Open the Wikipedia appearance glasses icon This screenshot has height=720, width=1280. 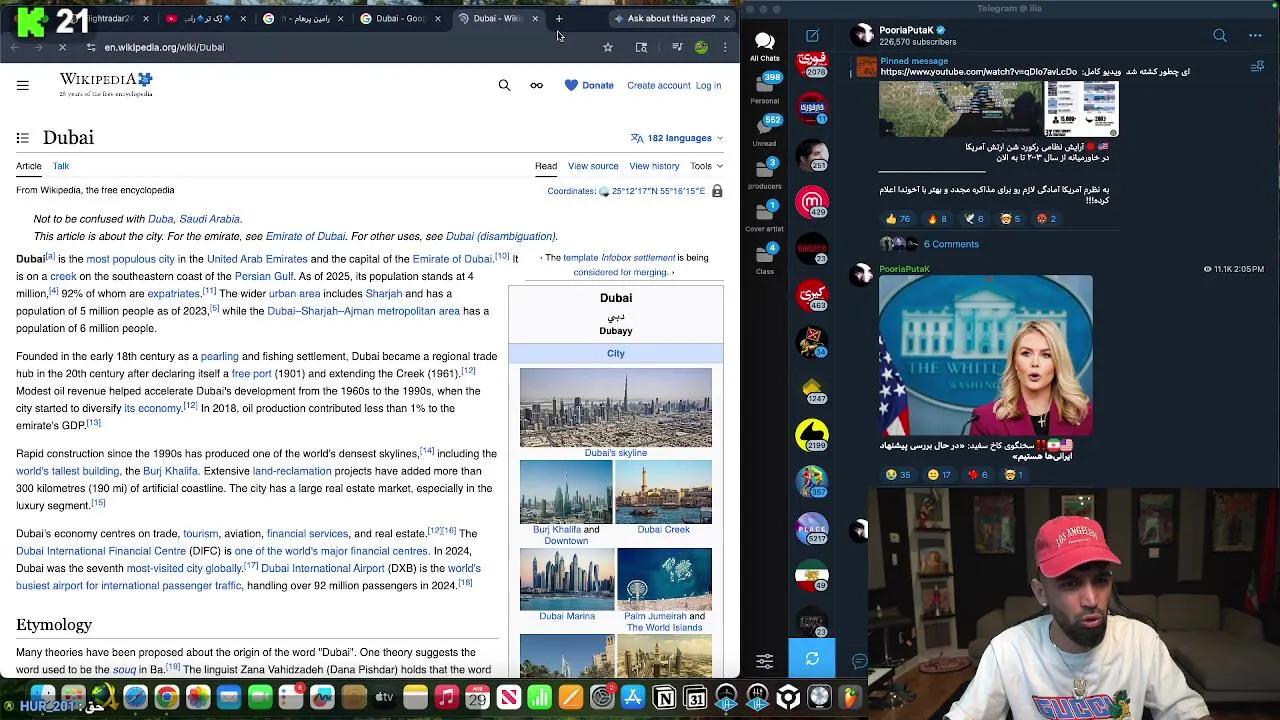tap(536, 85)
